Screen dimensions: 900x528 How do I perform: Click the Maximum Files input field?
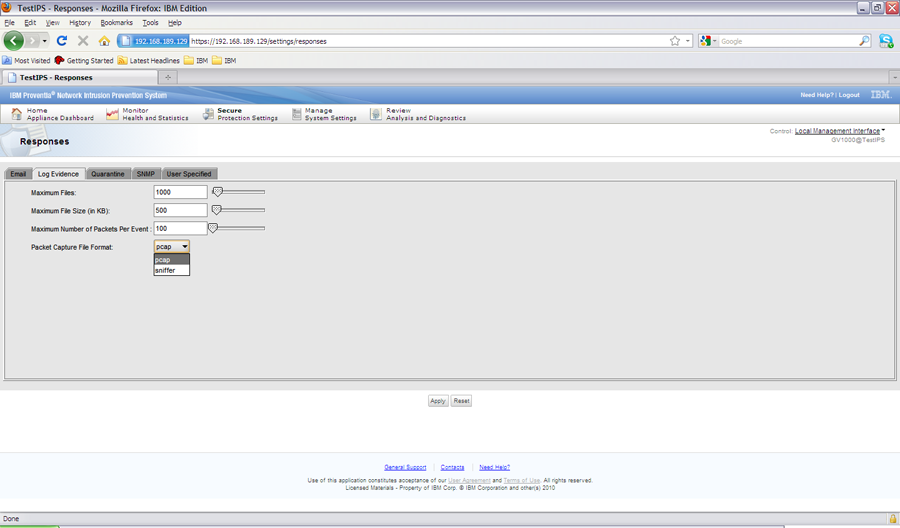point(180,192)
